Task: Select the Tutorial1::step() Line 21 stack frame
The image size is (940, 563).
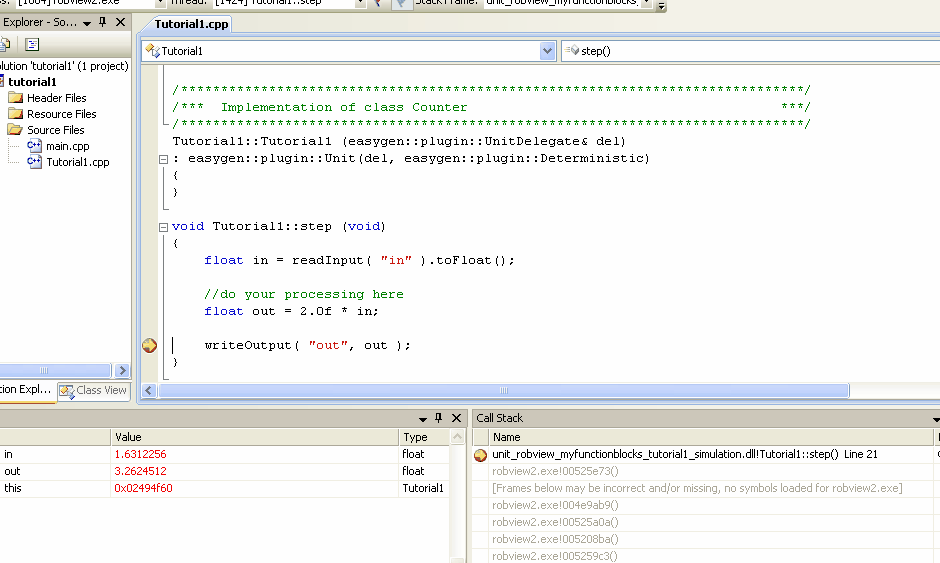Action: click(685, 454)
